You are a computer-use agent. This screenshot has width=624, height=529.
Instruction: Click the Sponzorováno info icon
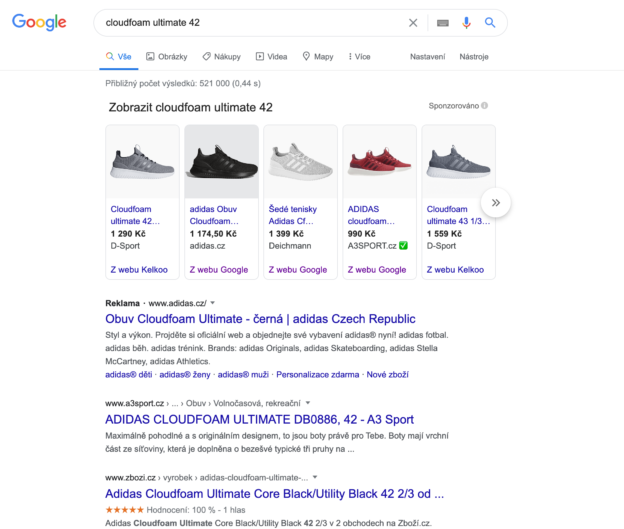click(x=484, y=105)
